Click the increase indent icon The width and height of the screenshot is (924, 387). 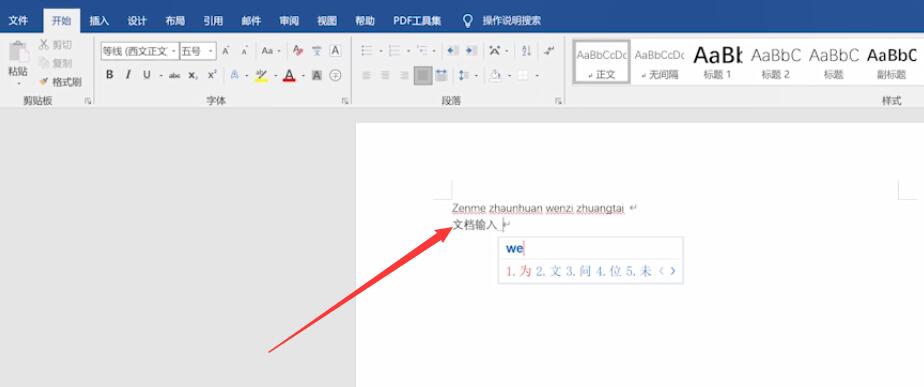(x=471, y=51)
